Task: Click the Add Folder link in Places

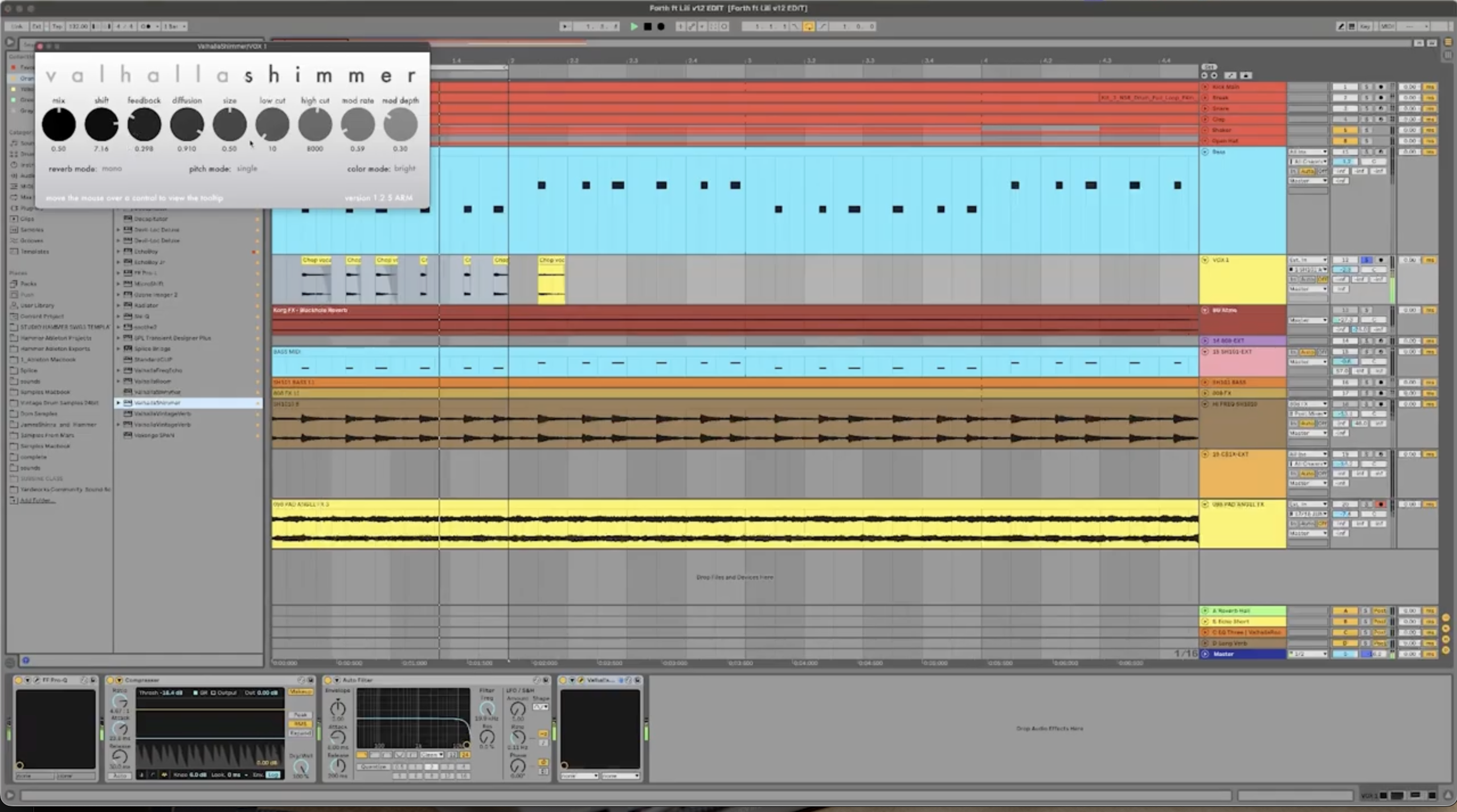Action: (x=36, y=501)
